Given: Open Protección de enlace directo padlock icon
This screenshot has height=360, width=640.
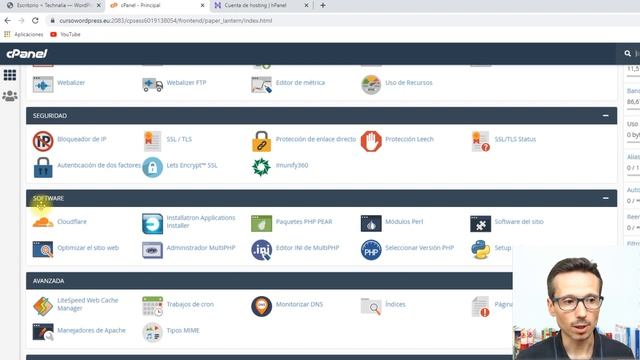Looking at the screenshot, I should click(262, 141).
